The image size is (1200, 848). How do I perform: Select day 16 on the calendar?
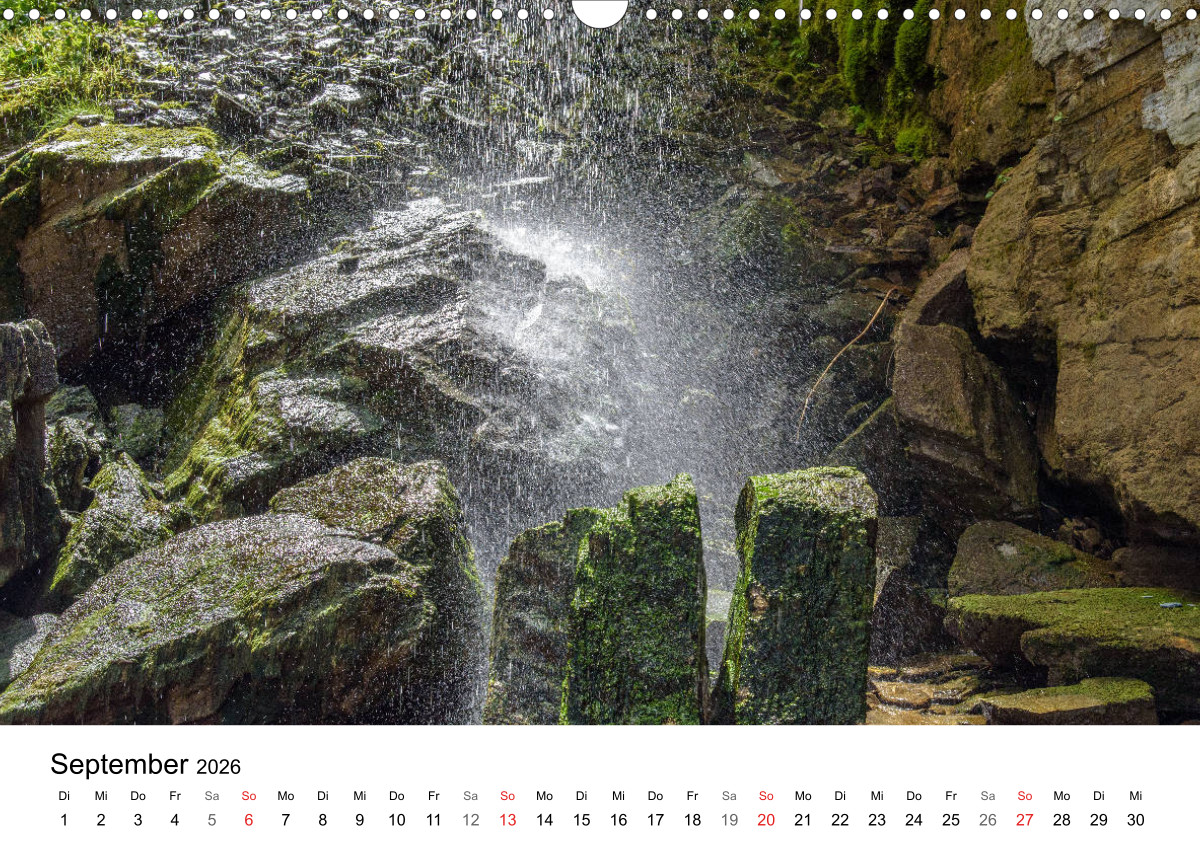point(618,820)
